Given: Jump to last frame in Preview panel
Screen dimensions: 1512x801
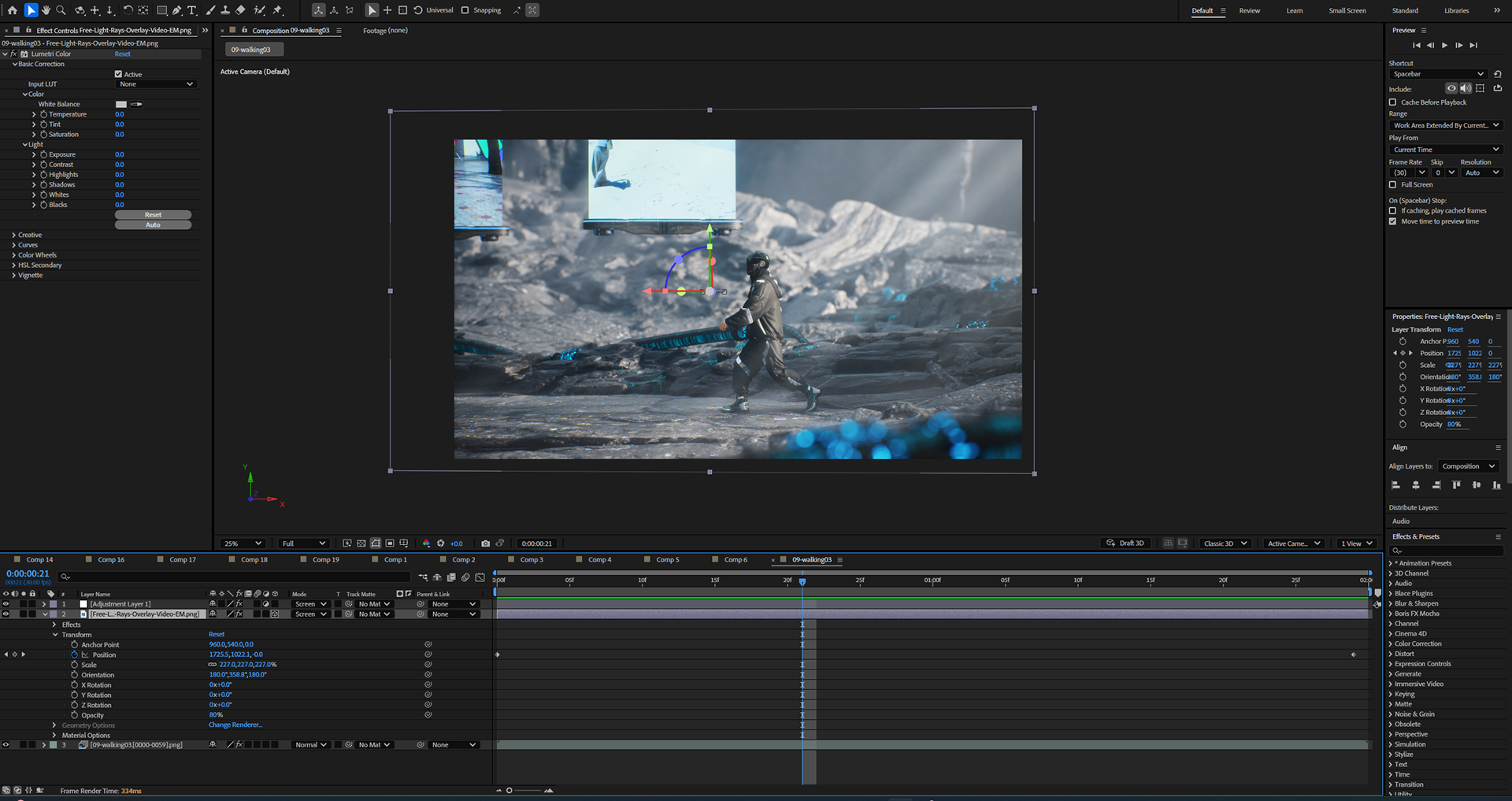Looking at the screenshot, I should (x=1473, y=45).
